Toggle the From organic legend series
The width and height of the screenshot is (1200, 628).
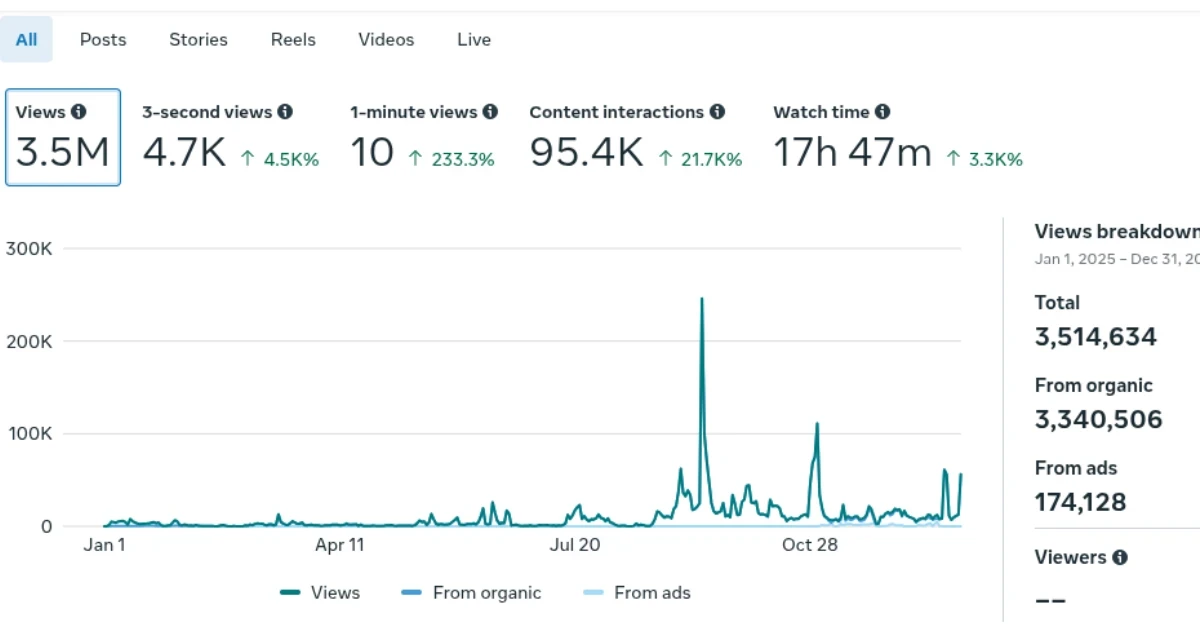pyautogui.click(x=471, y=593)
